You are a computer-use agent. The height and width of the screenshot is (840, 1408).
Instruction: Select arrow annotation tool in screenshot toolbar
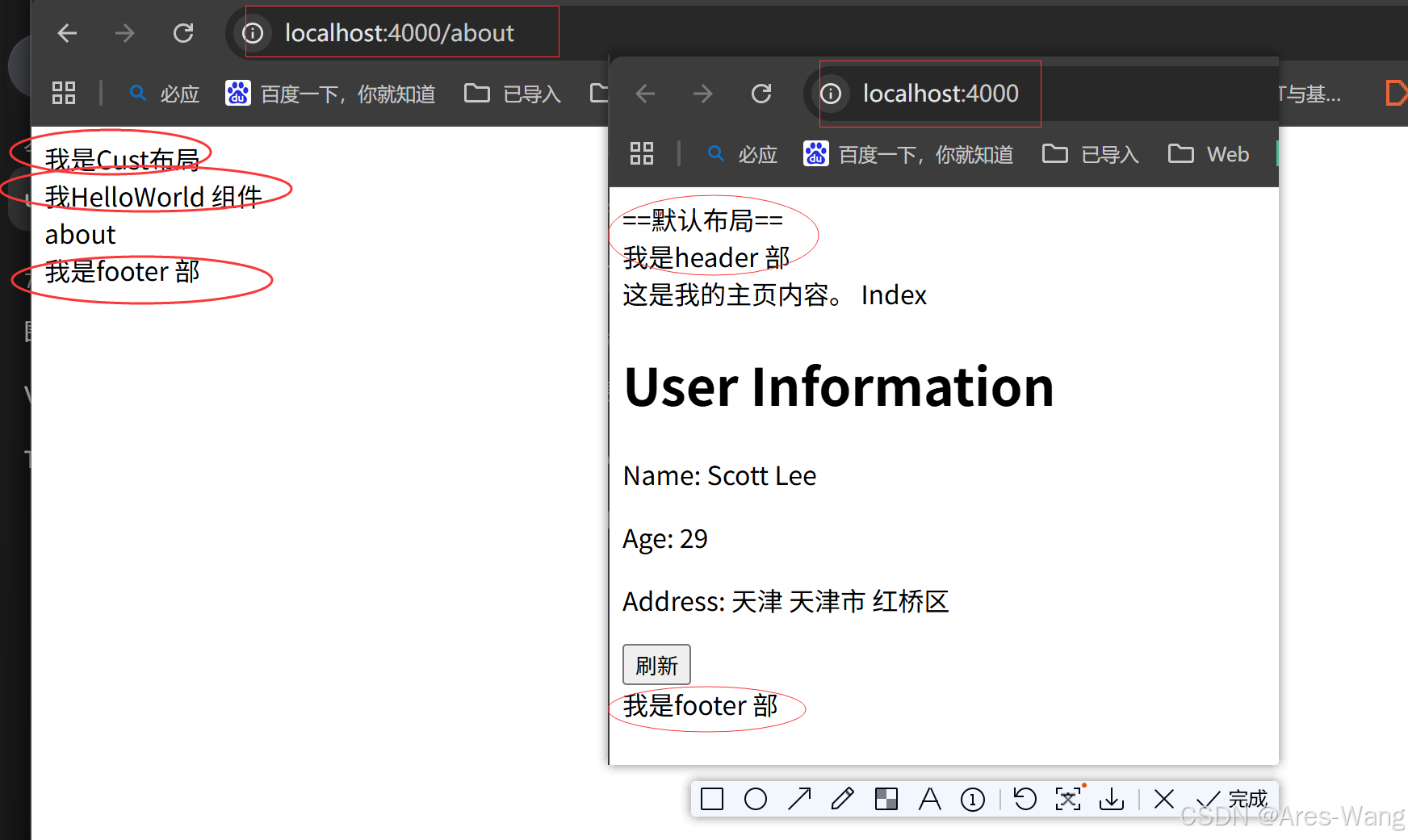point(799,799)
